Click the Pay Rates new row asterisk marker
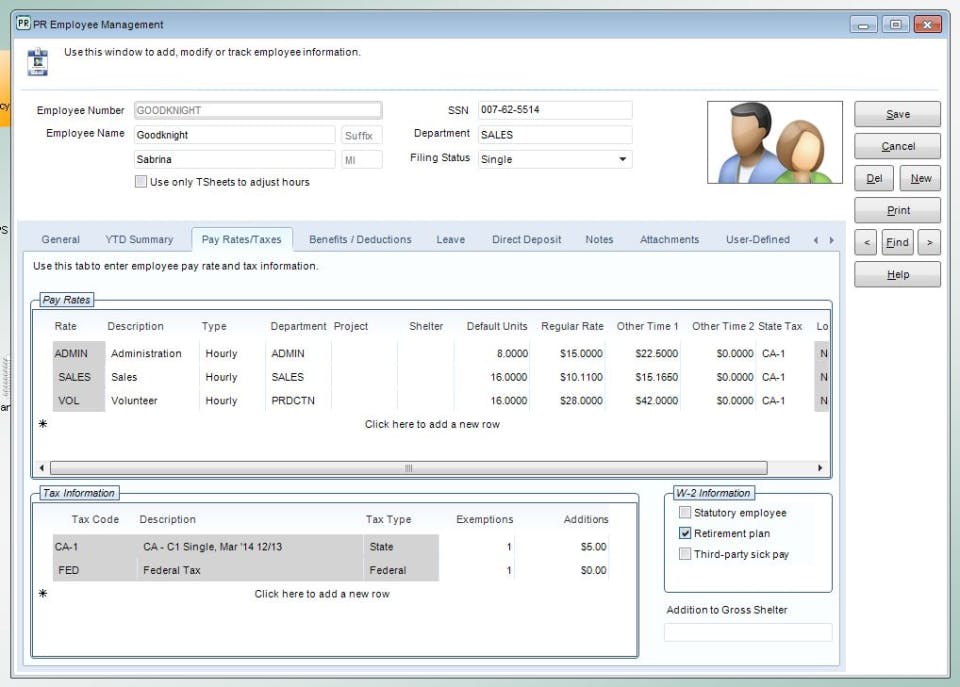This screenshot has height=687, width=960. tap(43, 424)
